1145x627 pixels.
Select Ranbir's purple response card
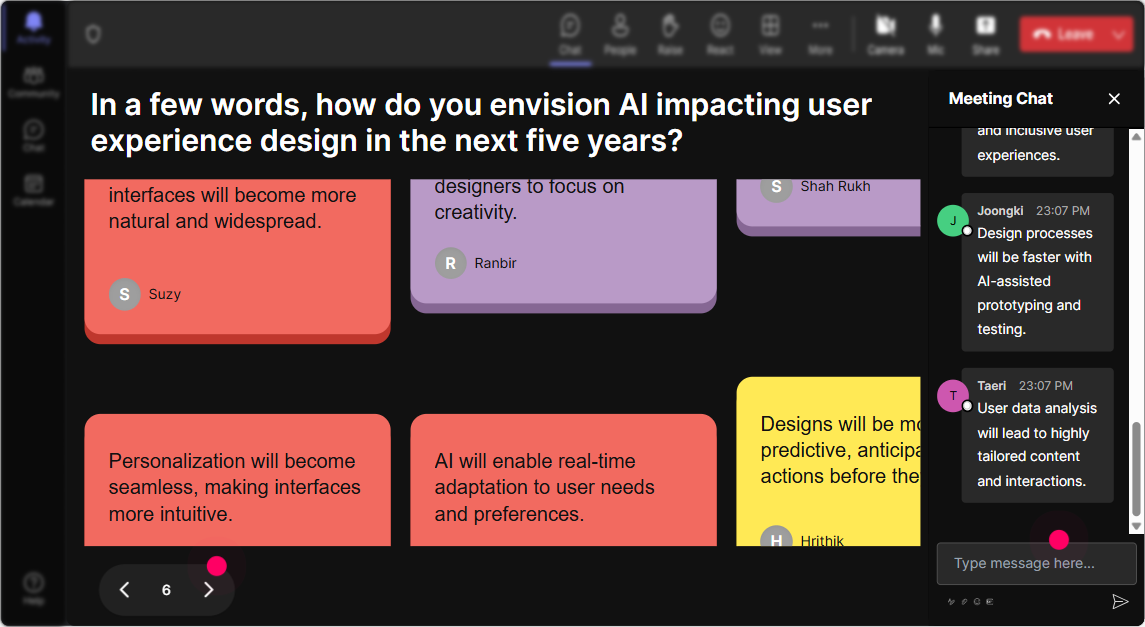pyautogui.click(x=563, y=245)
